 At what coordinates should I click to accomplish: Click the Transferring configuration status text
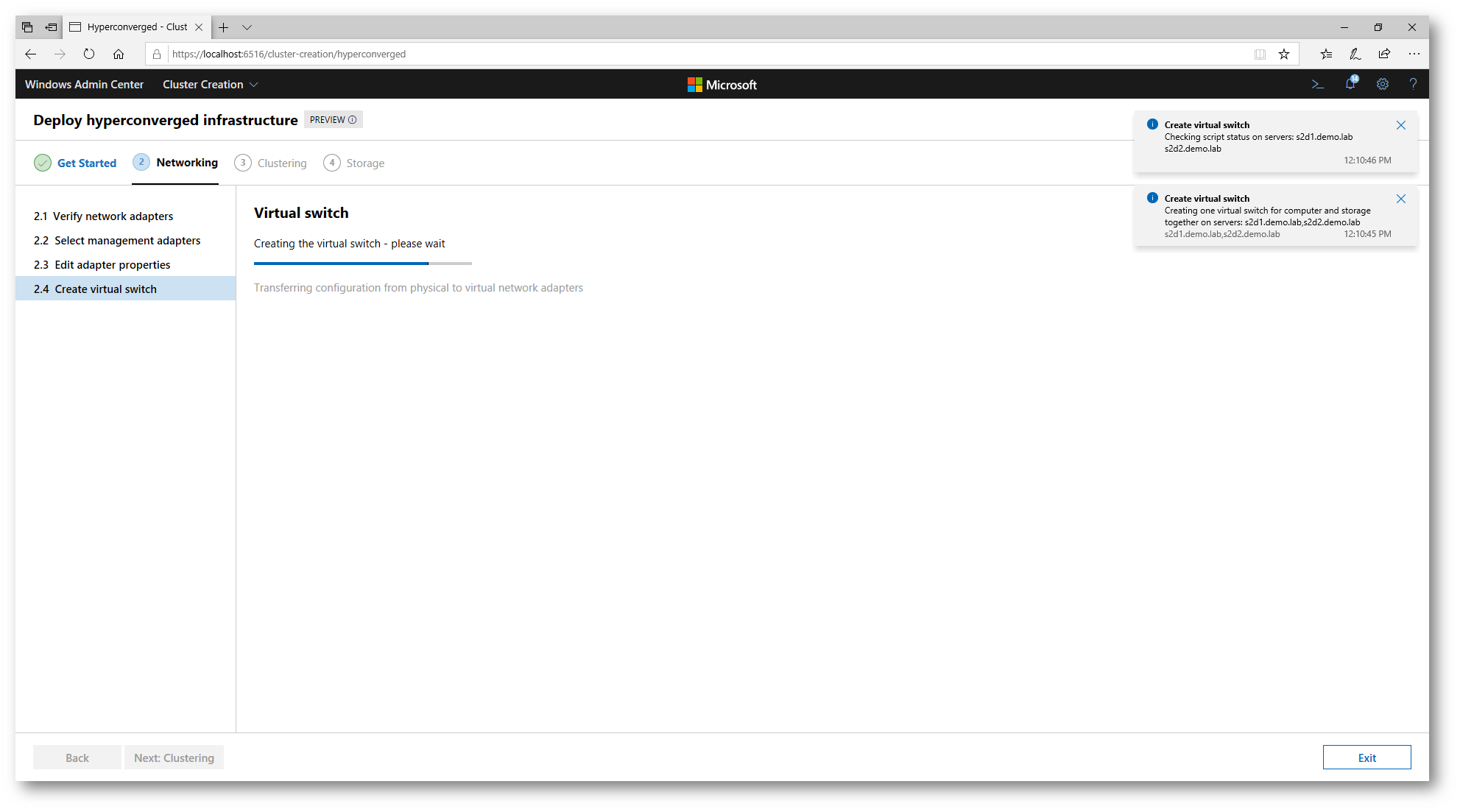coord(418,288)
